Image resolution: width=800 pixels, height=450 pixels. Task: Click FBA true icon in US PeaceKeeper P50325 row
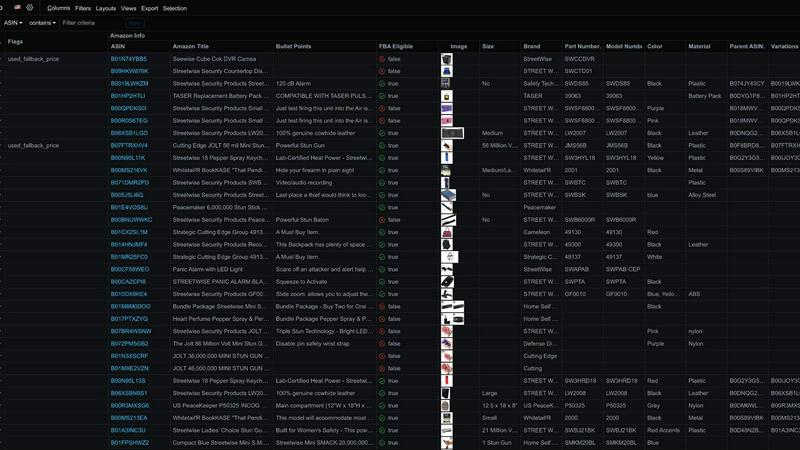(382, 406)
